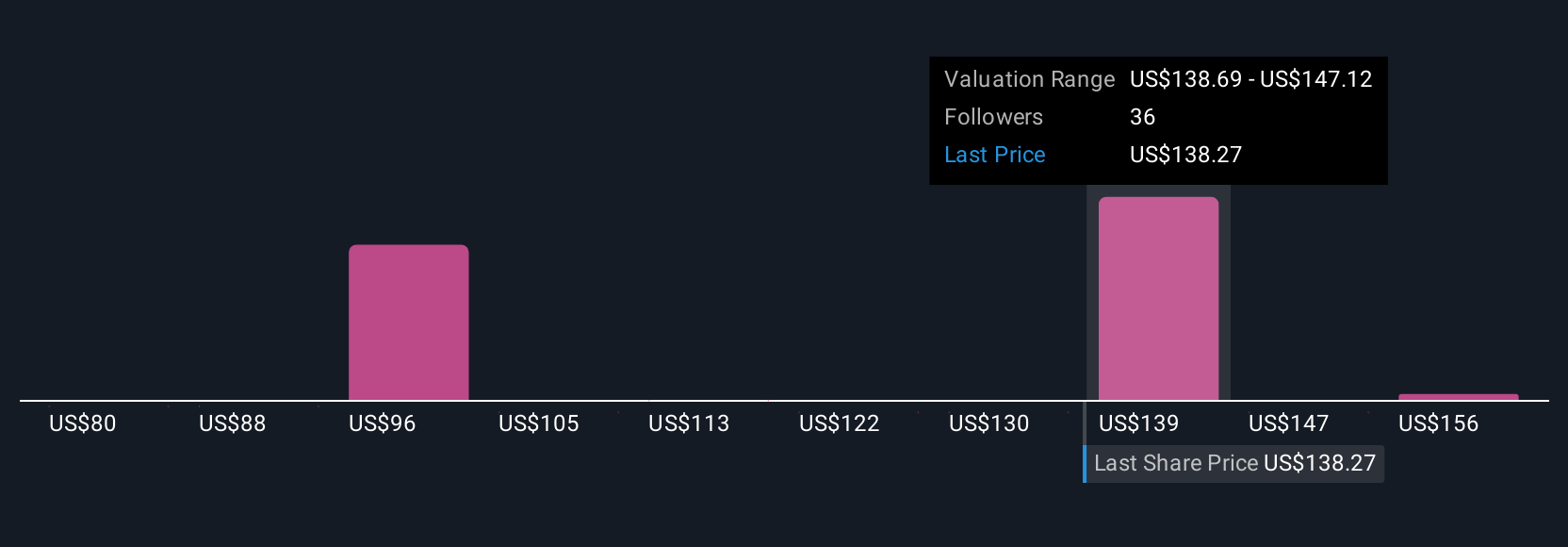The height and width of the screenshot is (547, 1568).
Task: Click the small bar above US$156
Action: 1458,397
